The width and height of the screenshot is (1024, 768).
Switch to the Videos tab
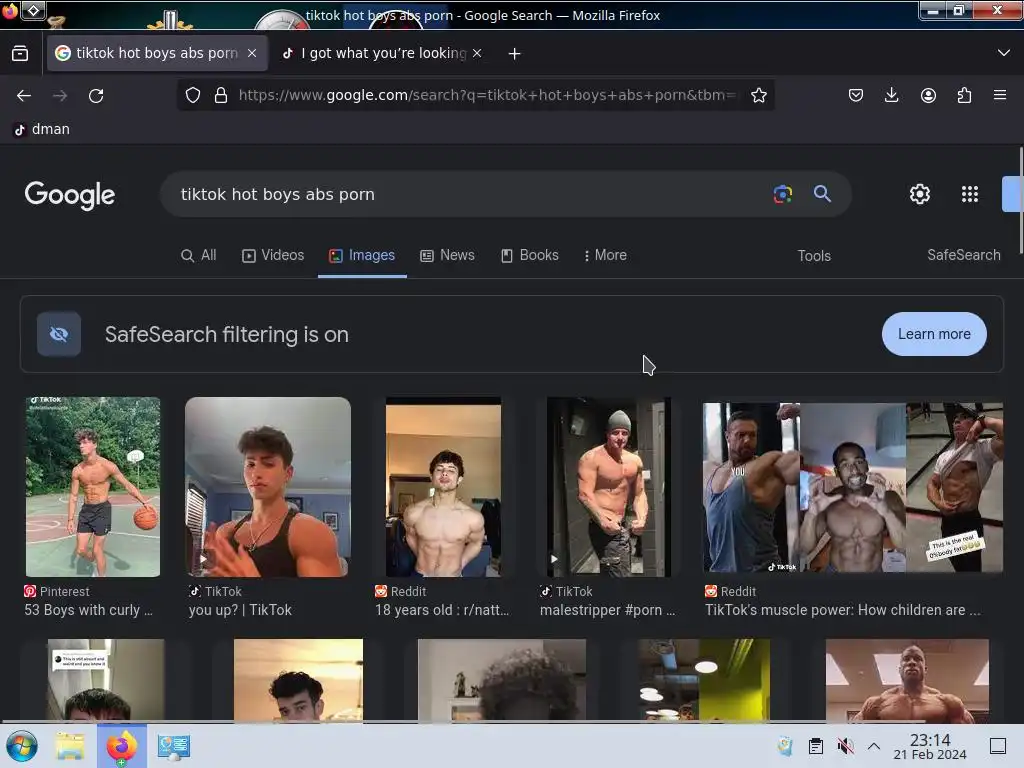coord(273,255)
